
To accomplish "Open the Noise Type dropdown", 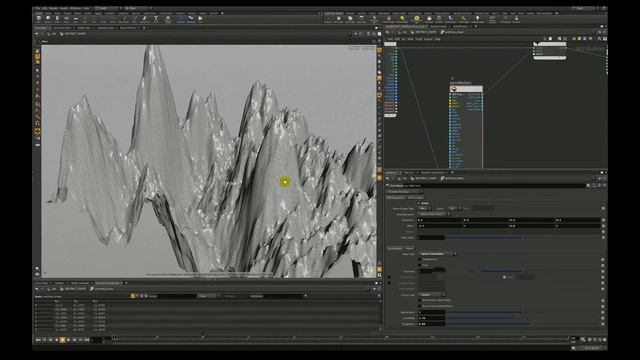I will pyautogui.click(x=438, y=254).
